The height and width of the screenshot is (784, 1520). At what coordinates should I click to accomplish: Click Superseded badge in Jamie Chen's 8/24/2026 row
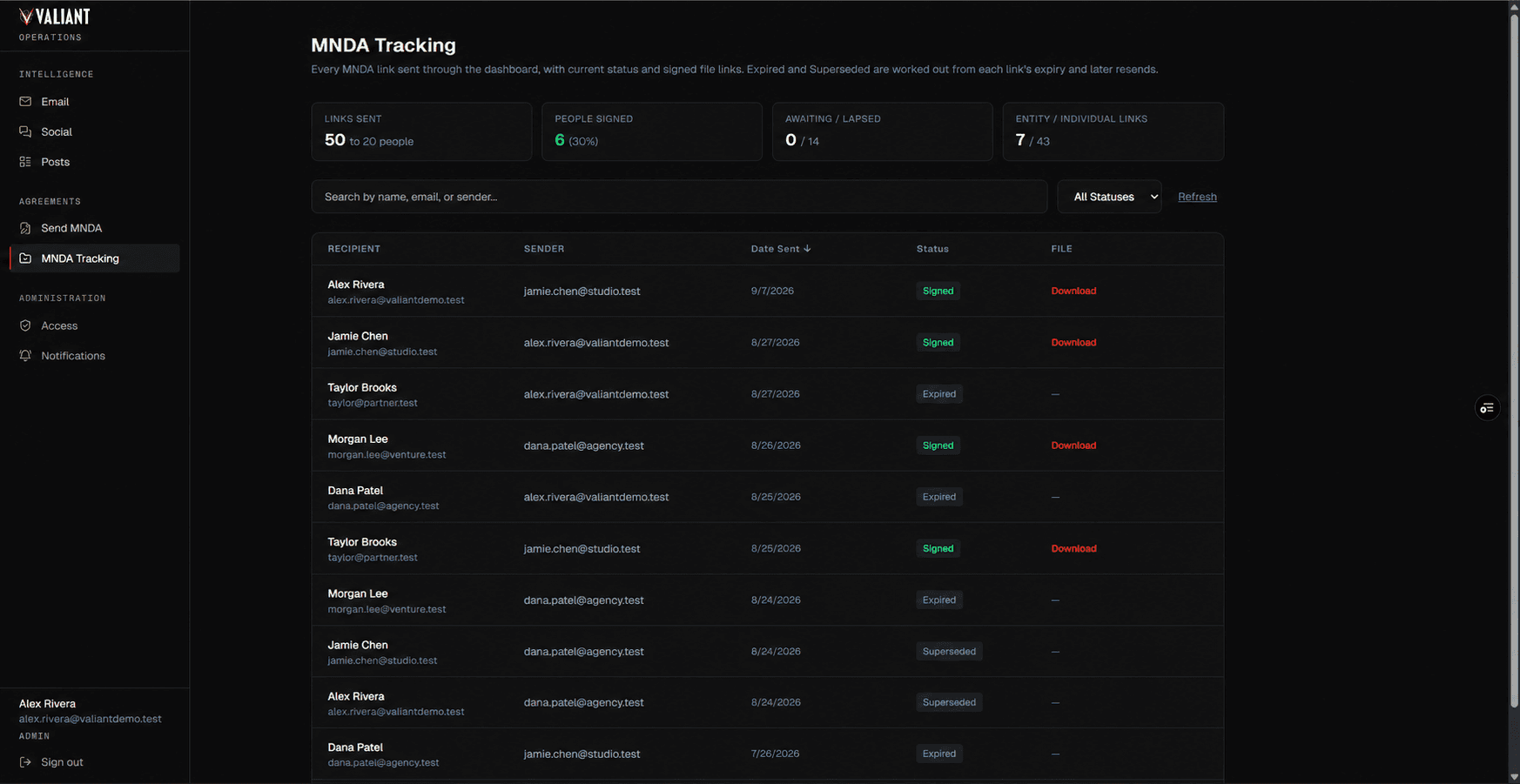(949, 651)
